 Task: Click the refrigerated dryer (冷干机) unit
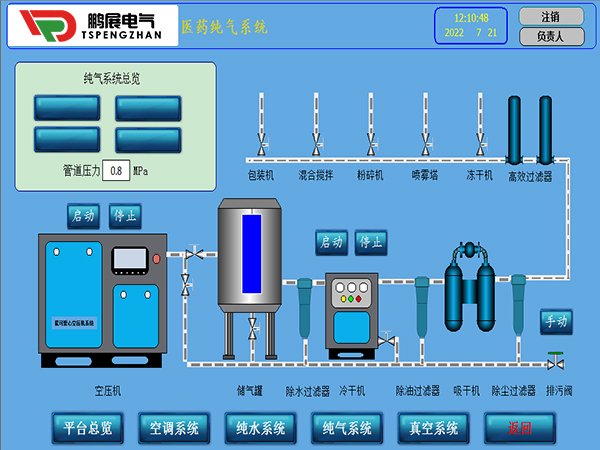[x=352, y=312]
